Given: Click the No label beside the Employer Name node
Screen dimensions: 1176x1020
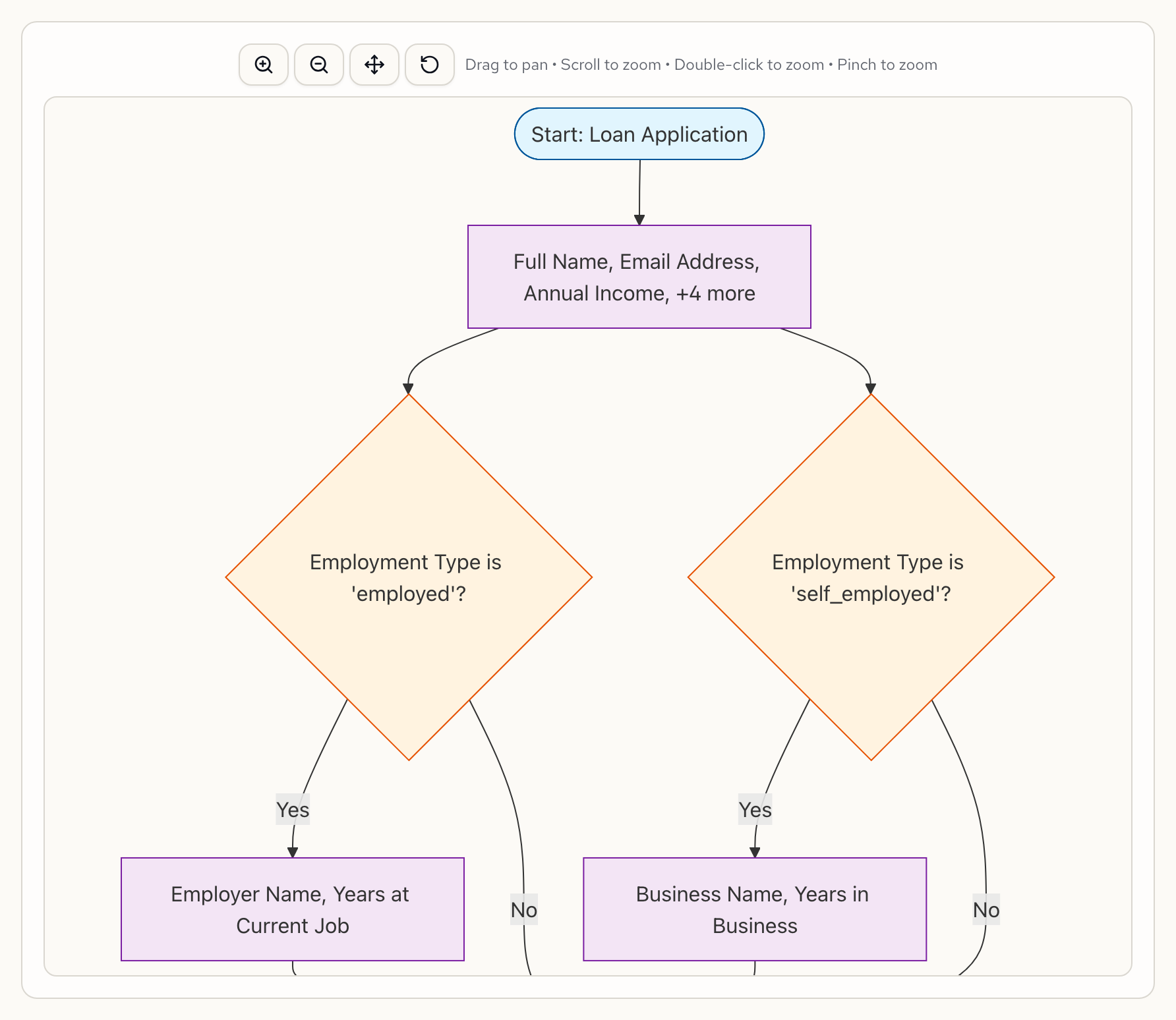Looking at the screenshot, I should coord(524,910).
